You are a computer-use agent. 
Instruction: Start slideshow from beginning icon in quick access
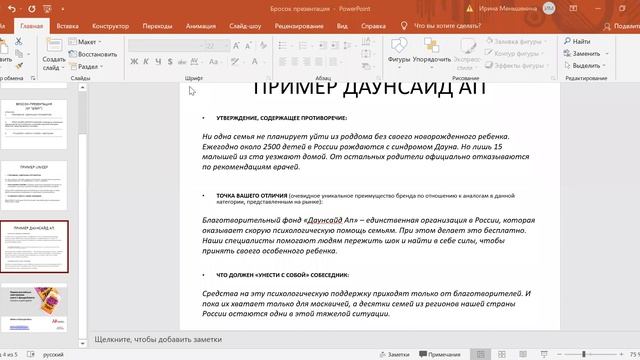(x=47, y=9)
